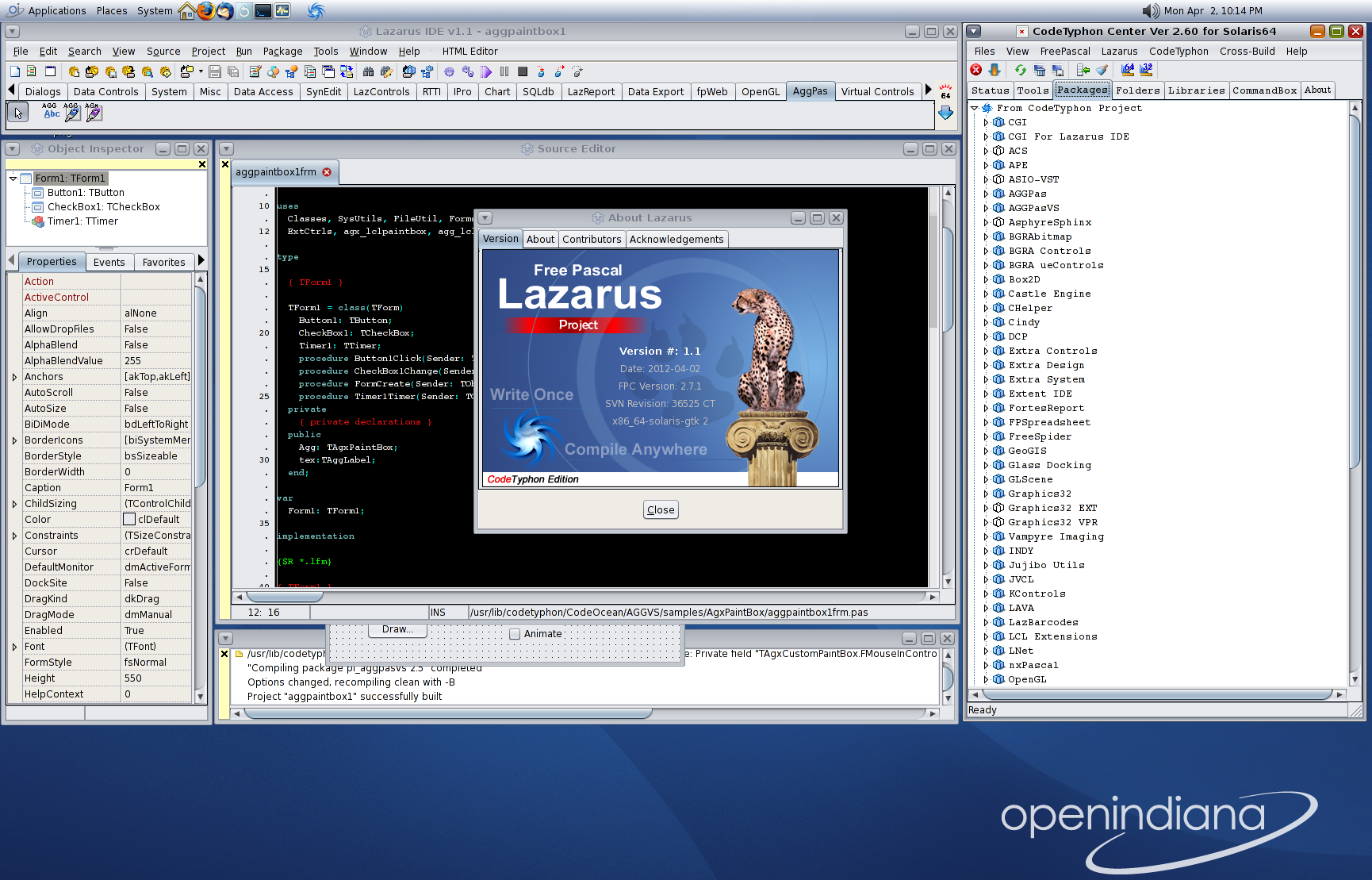Open the dropdown arrow next to the open-file toolbar icon
This screenshot has height=880, width=1372.
click(201, 71)
